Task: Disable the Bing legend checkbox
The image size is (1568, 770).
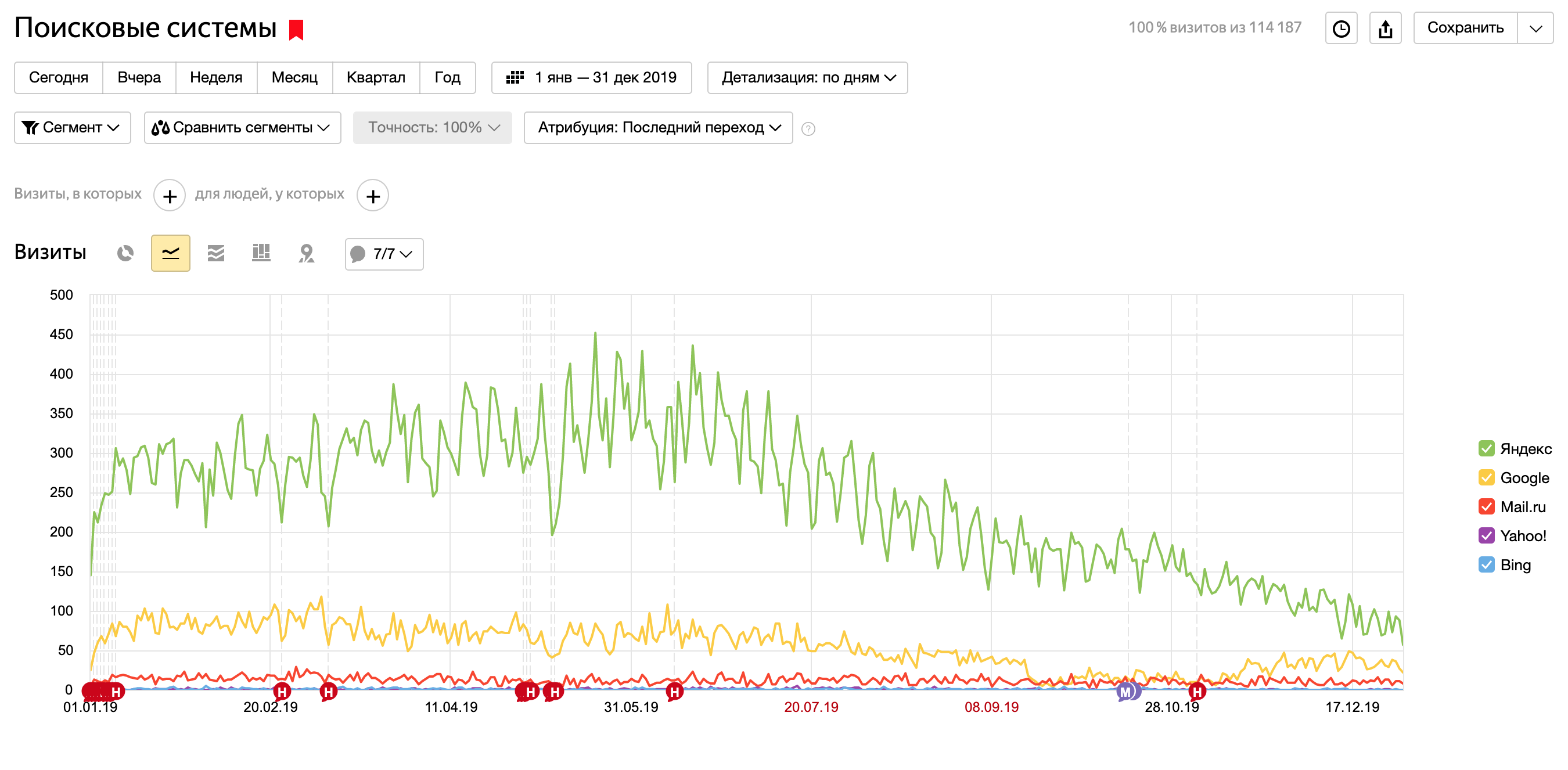Action: click(x=1486, y=565)
